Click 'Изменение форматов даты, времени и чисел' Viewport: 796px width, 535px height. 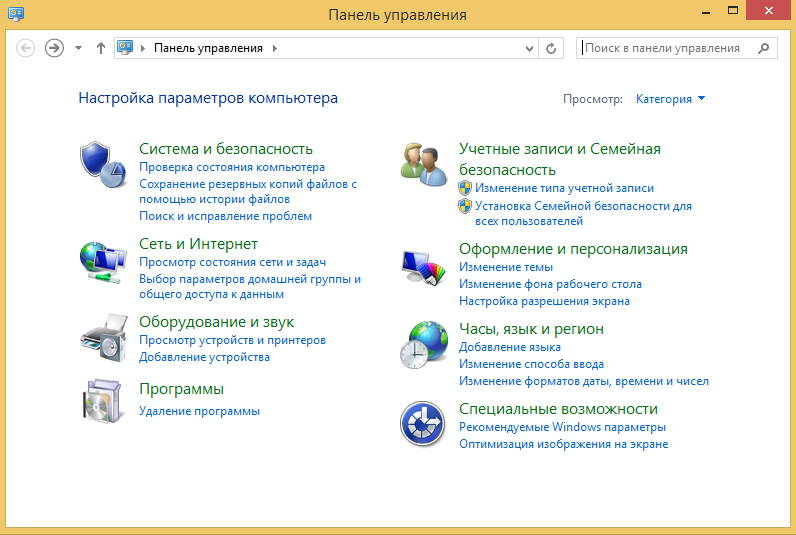(584, 381)
